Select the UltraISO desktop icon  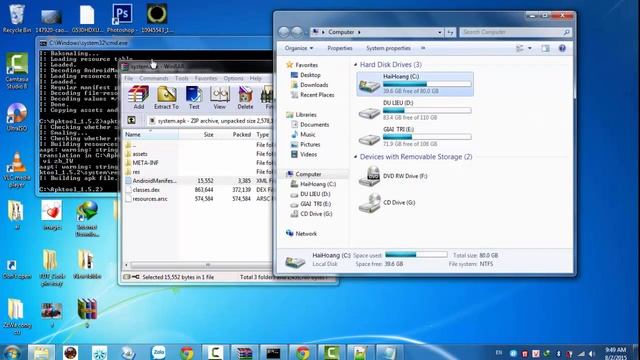[x=17, y=116]
